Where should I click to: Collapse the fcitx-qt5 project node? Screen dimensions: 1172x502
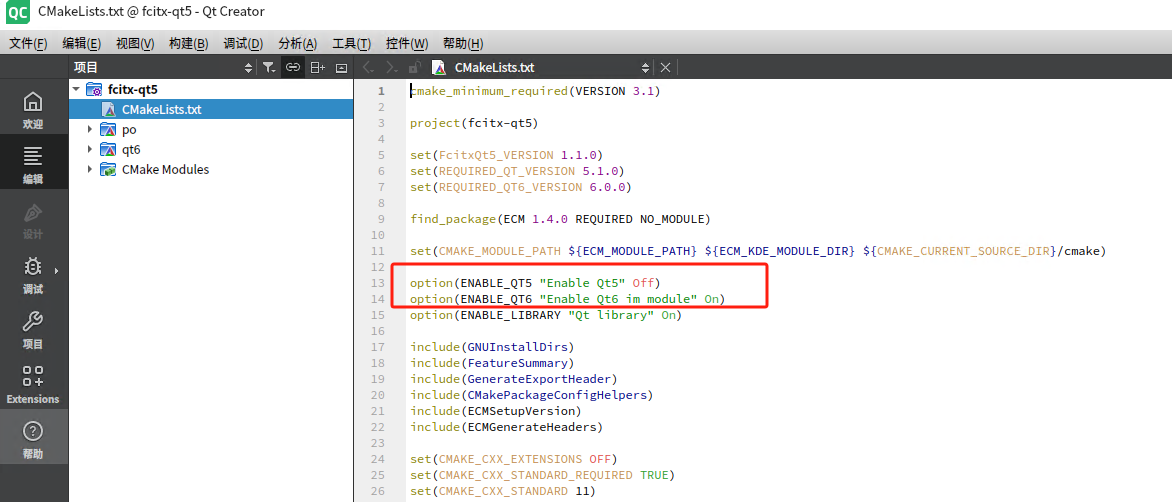click(75, 89)
